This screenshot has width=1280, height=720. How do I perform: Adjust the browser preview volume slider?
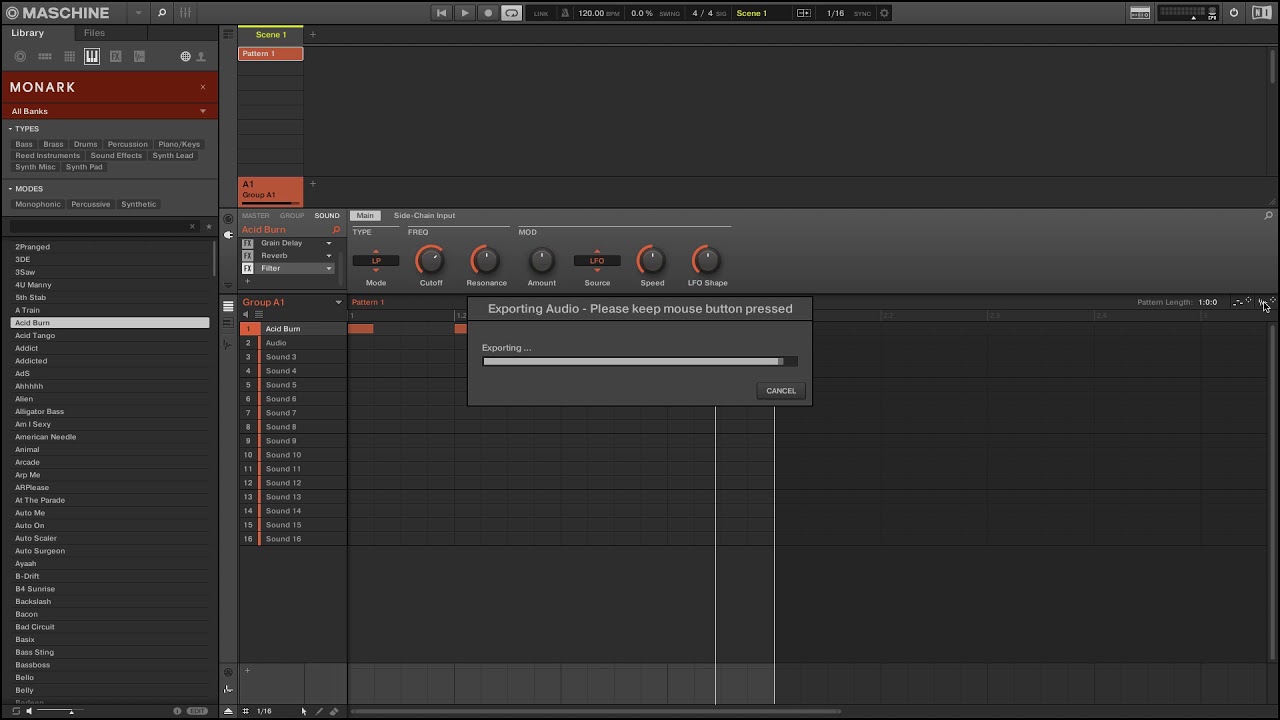[x=62, y=711]
